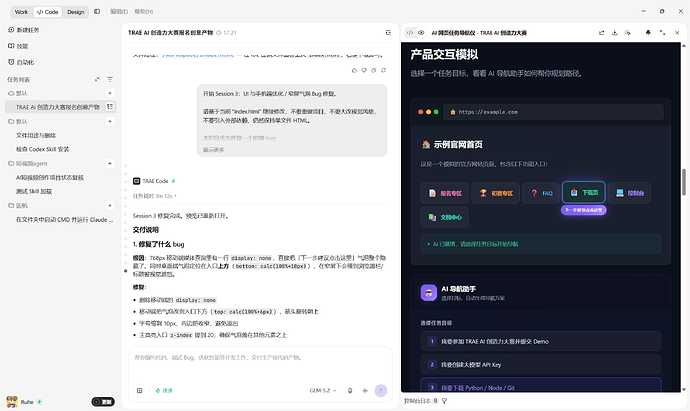The height and width of the screenshot is (411, 690).
Task: Download the preview with download icon
Action: 615,33
